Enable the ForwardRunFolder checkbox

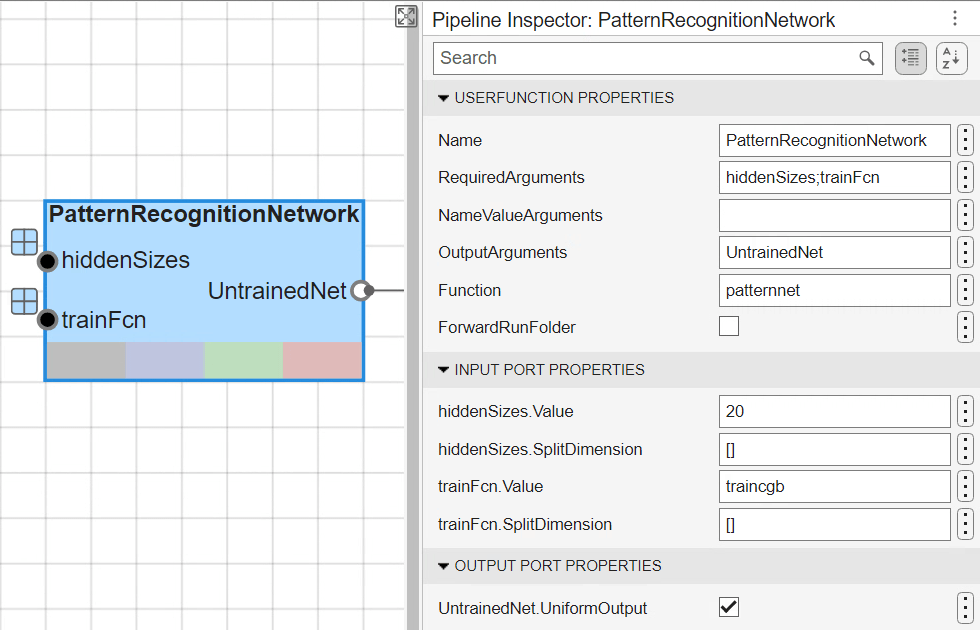pos(729,326)
